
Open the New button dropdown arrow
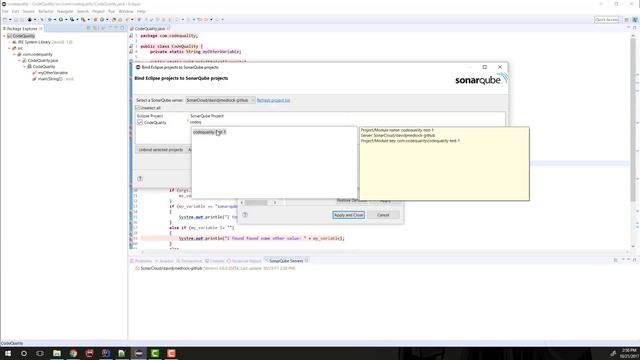[10, 20]
